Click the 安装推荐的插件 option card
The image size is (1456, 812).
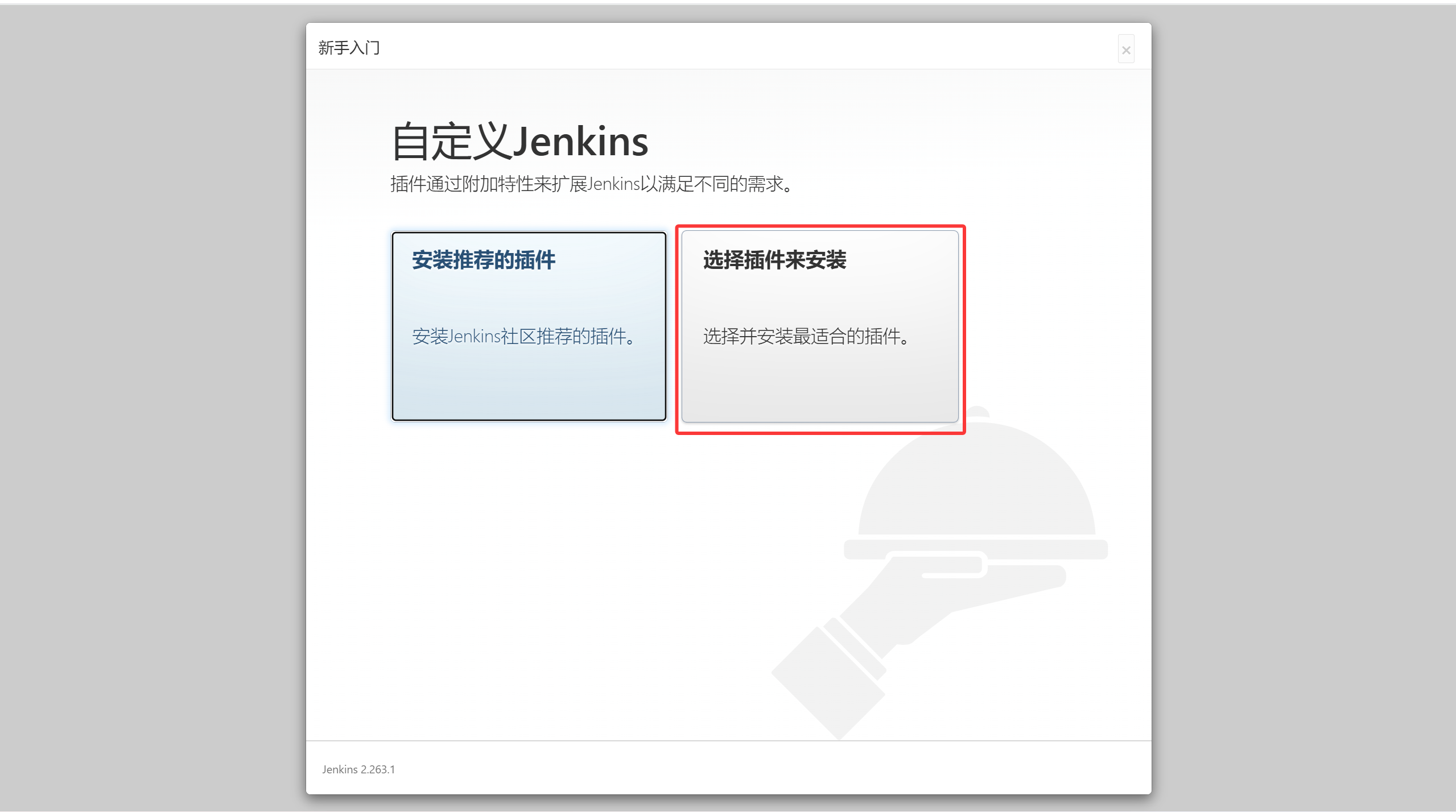529,326
